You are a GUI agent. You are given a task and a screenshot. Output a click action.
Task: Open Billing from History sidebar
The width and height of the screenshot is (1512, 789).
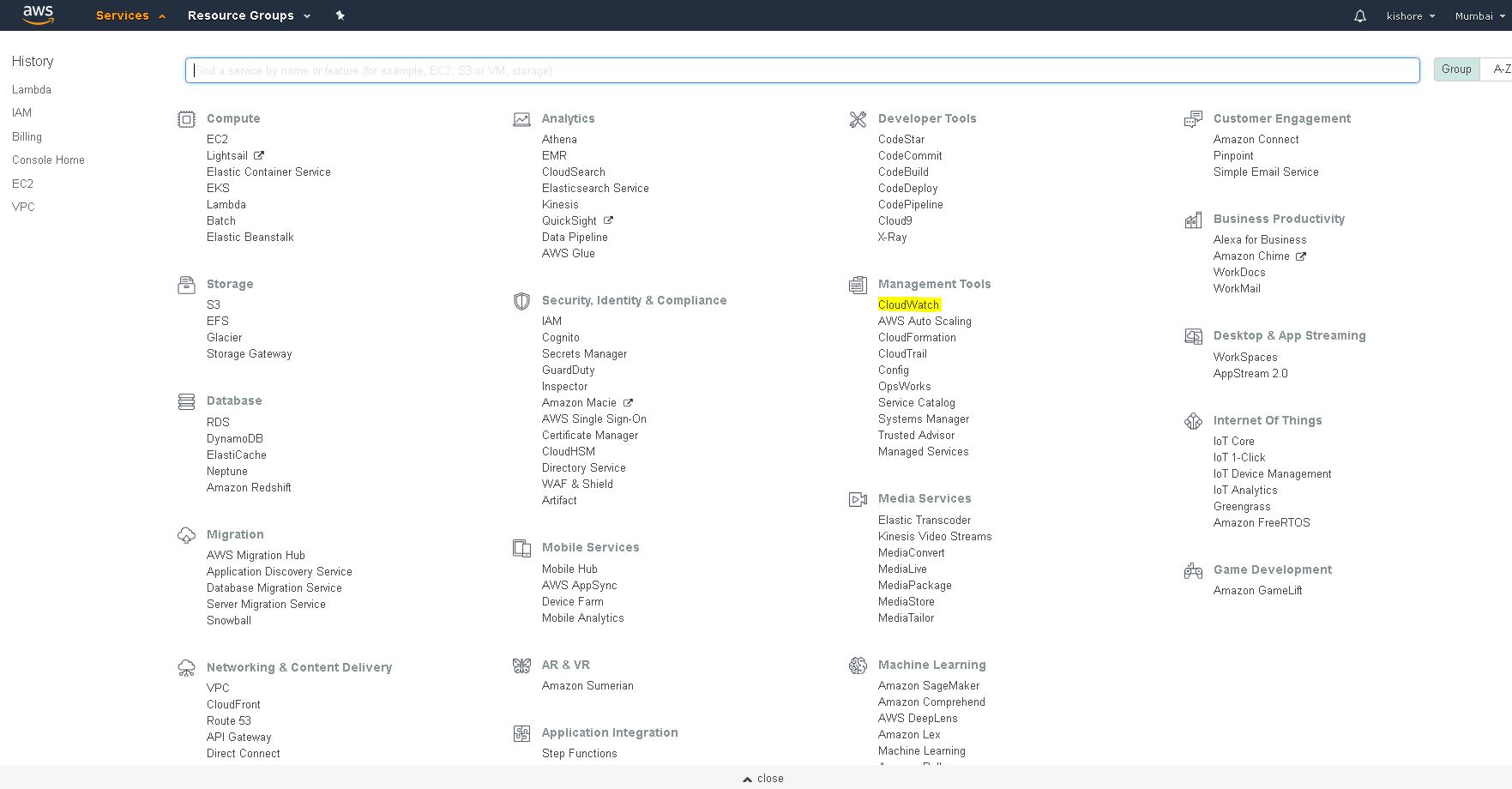pos(27,137)
